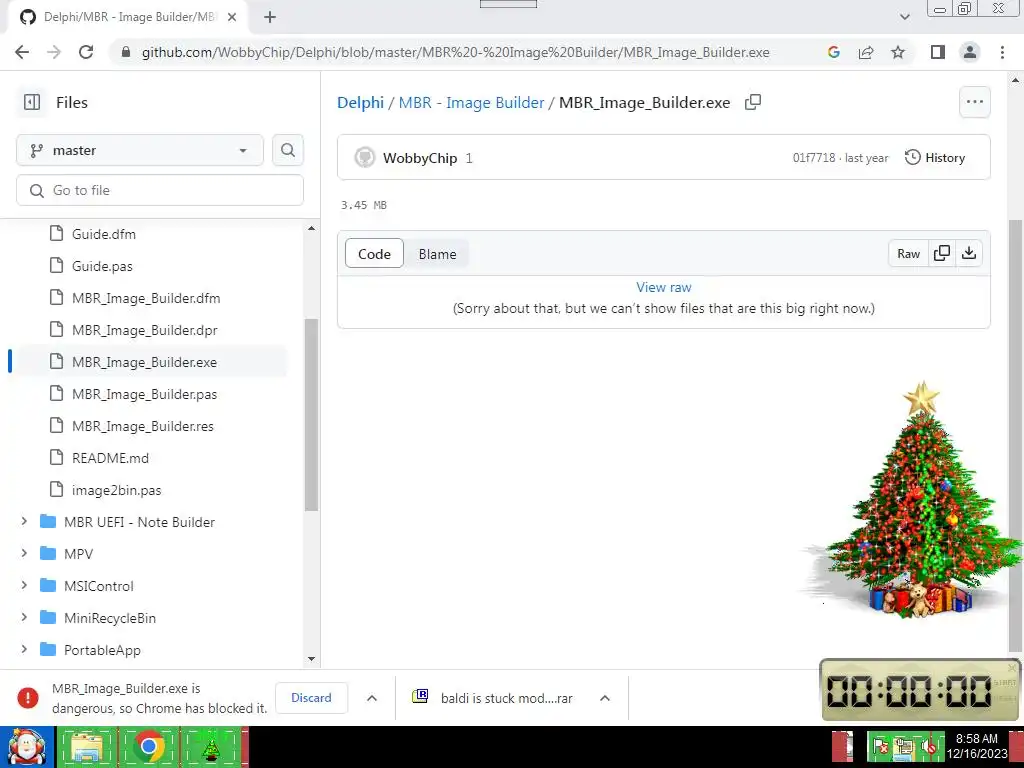Screen dimensions: 1024x768
Task: Expand the MSIControl folder
Action: click(24, 585)
